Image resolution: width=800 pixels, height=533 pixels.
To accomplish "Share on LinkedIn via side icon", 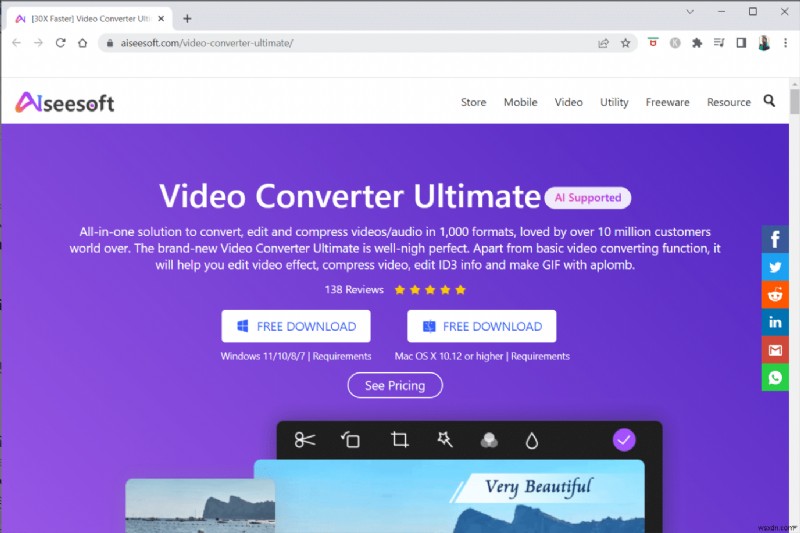I will (x=775, y=322).
